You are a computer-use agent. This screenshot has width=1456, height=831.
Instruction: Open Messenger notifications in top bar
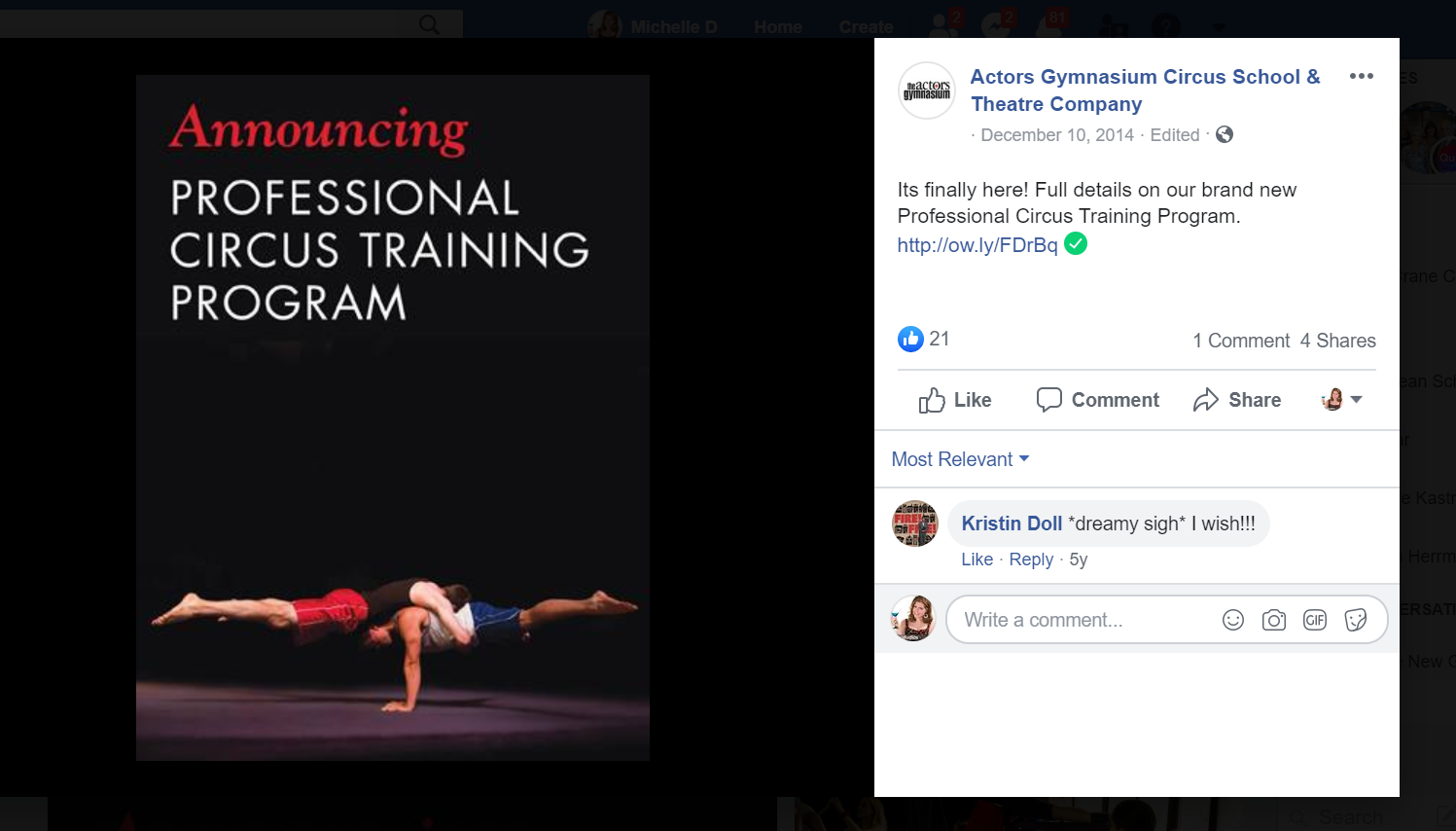[x=996, y=26]
